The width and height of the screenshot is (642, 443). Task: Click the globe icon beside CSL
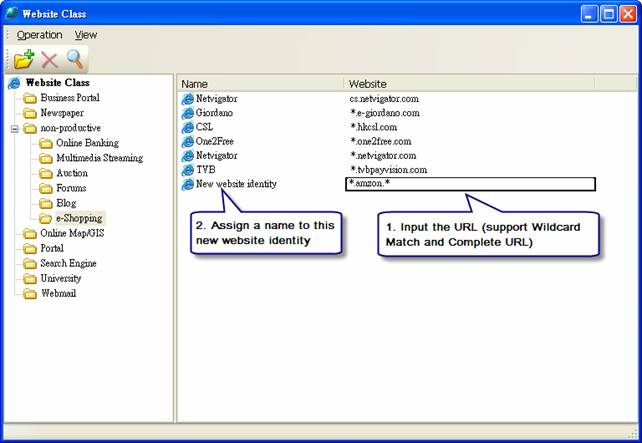coord(188,128)
